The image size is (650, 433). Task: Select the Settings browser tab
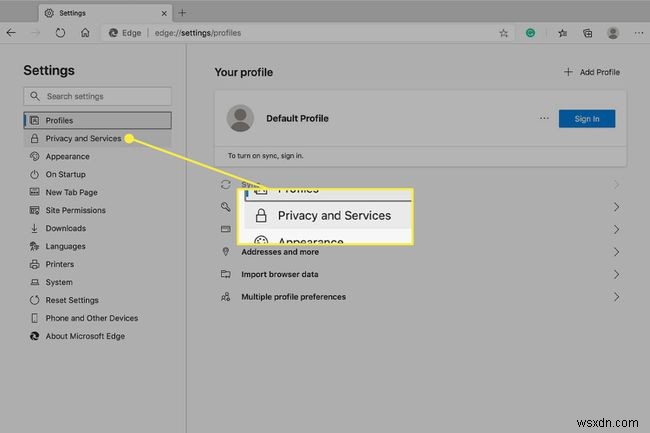[105, 13]
